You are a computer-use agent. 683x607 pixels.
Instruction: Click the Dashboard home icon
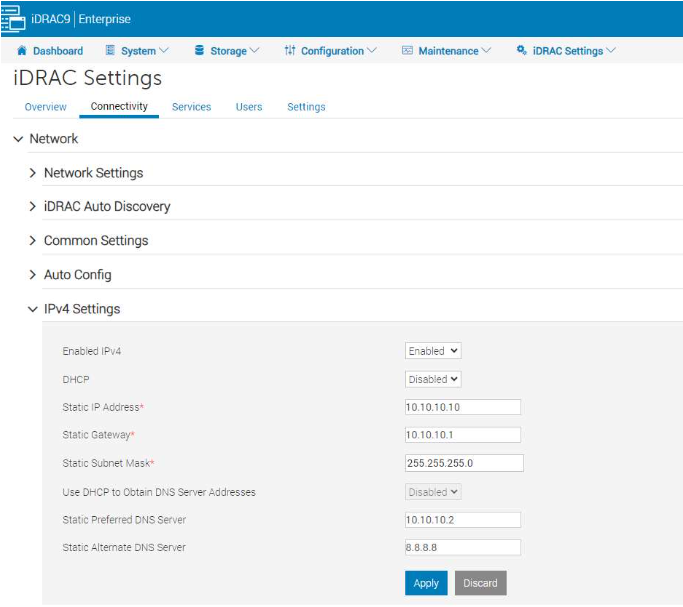click(22, 51)
